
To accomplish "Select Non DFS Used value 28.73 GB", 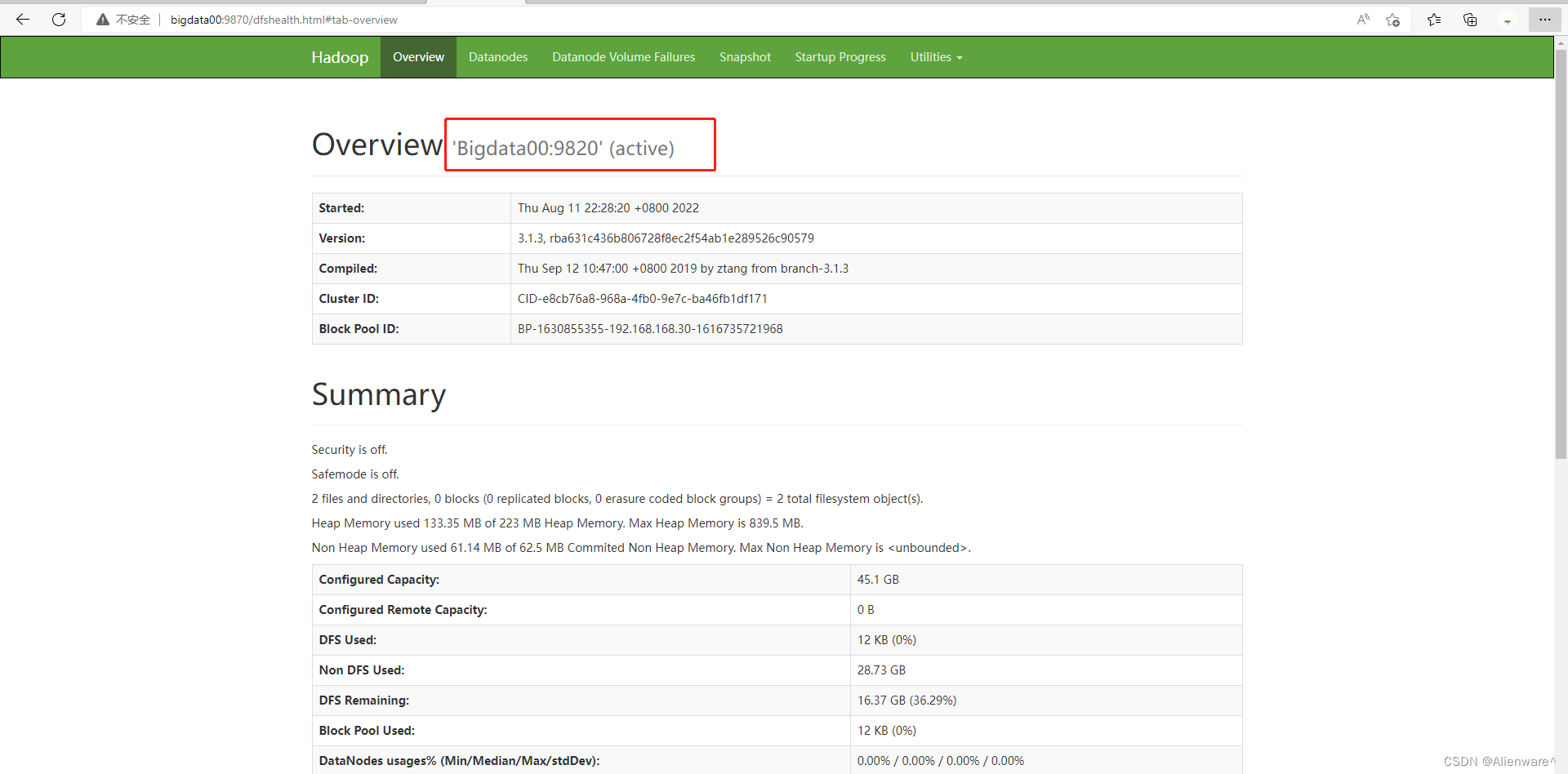I will (x=881, y=670).
